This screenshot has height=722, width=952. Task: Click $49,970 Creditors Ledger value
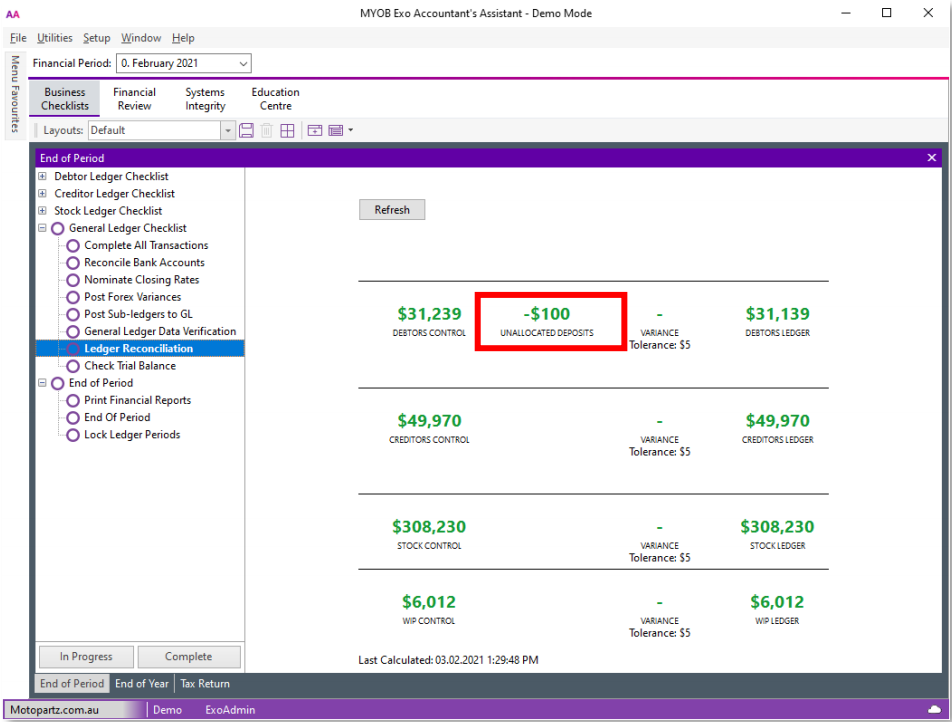coord(778,421)
